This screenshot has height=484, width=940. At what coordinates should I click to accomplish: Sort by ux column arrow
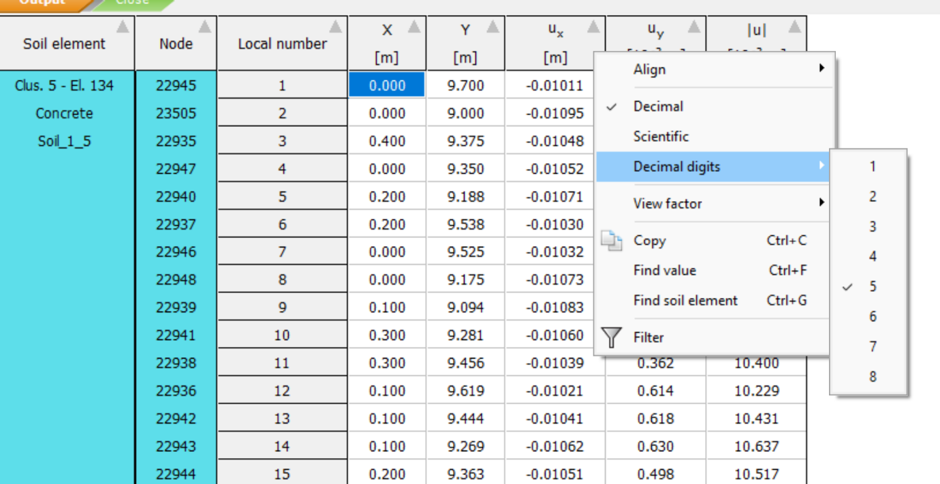click(x=593, y=26)
